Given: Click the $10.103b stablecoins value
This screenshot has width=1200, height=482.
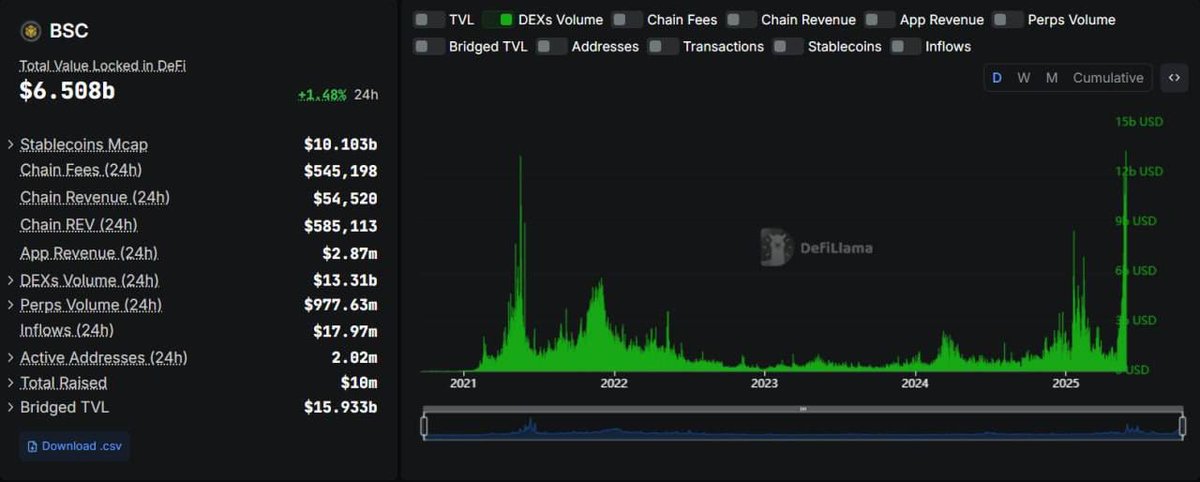Looking at the screenshot, I should [x=340, y=144].
